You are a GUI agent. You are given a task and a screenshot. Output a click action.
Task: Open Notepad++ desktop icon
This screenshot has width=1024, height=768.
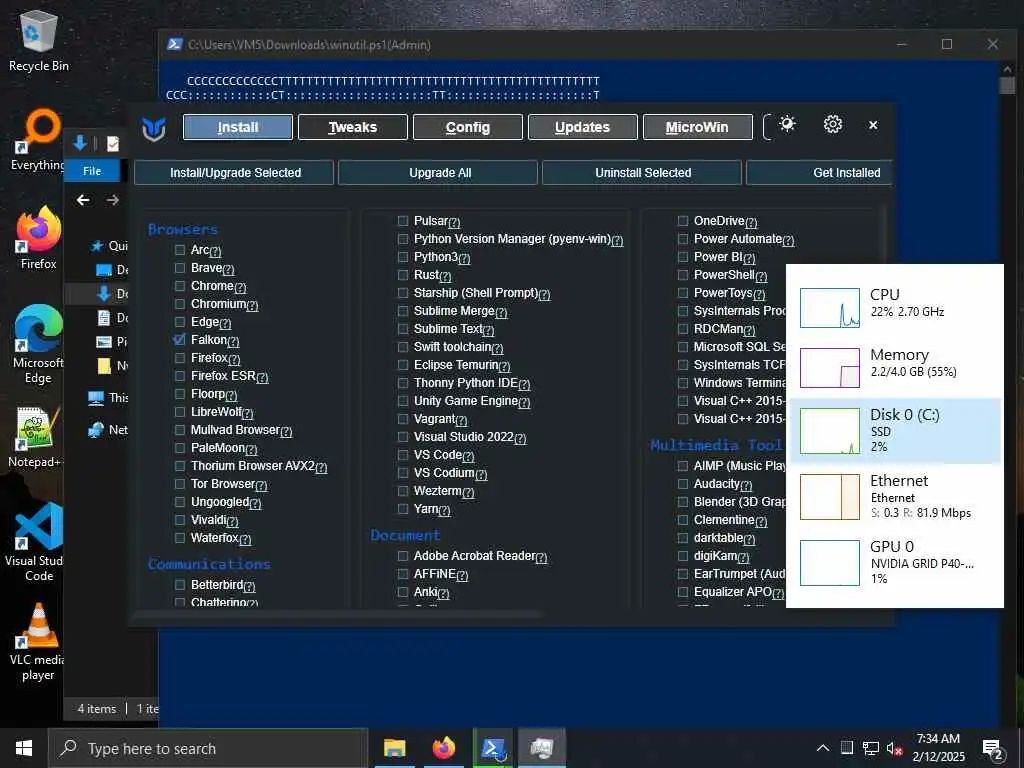tap(36, 438)
